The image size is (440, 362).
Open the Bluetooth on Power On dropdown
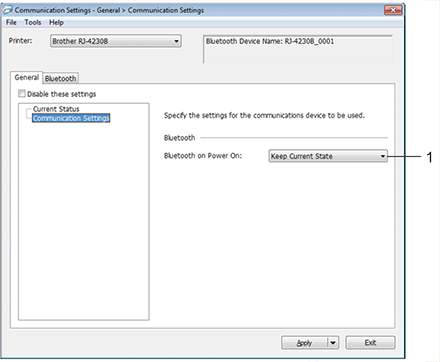coord(328,156)
